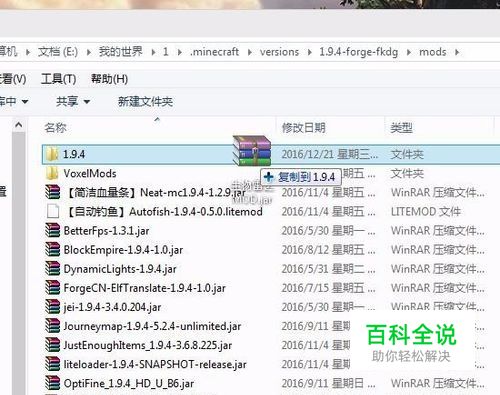This screenshot has width=500, height=395.
Task: Click 2016/5/31 date of DynamicLights row
Action: [x=328, y=269]
